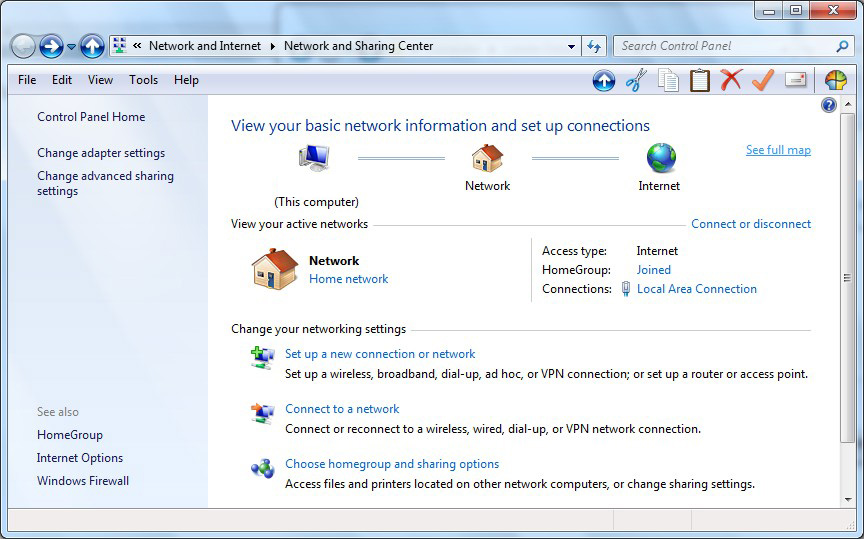Click the This computer icon
The width and height of the screenshot is (864, 539).
(314, 158)
